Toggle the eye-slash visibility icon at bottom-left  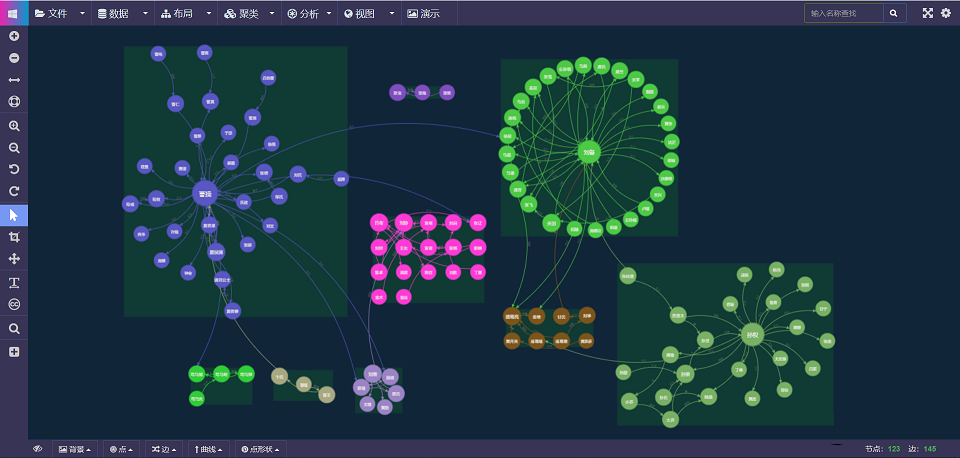click(x=37, y=449)
